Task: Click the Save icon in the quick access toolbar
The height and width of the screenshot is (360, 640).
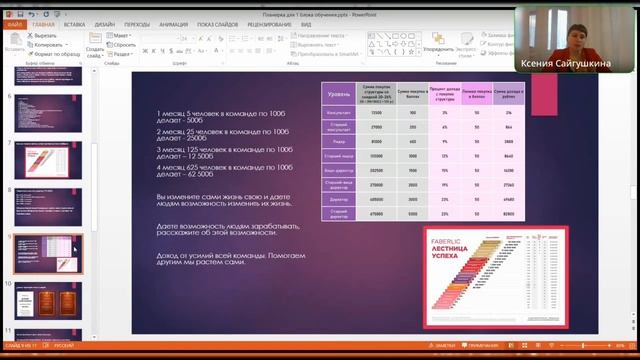Action: pos(20,14)
